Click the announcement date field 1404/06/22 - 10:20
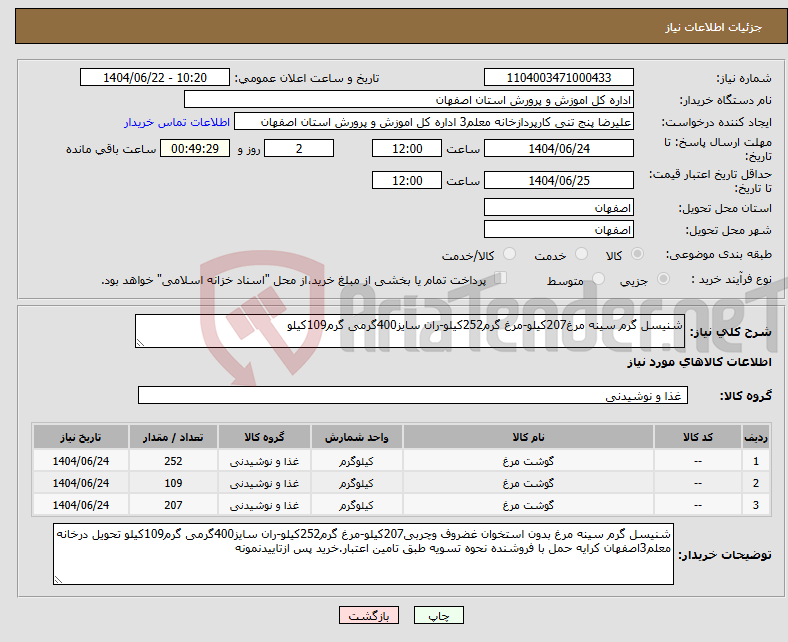Screen dimensions: 788x642 (155, 77)
